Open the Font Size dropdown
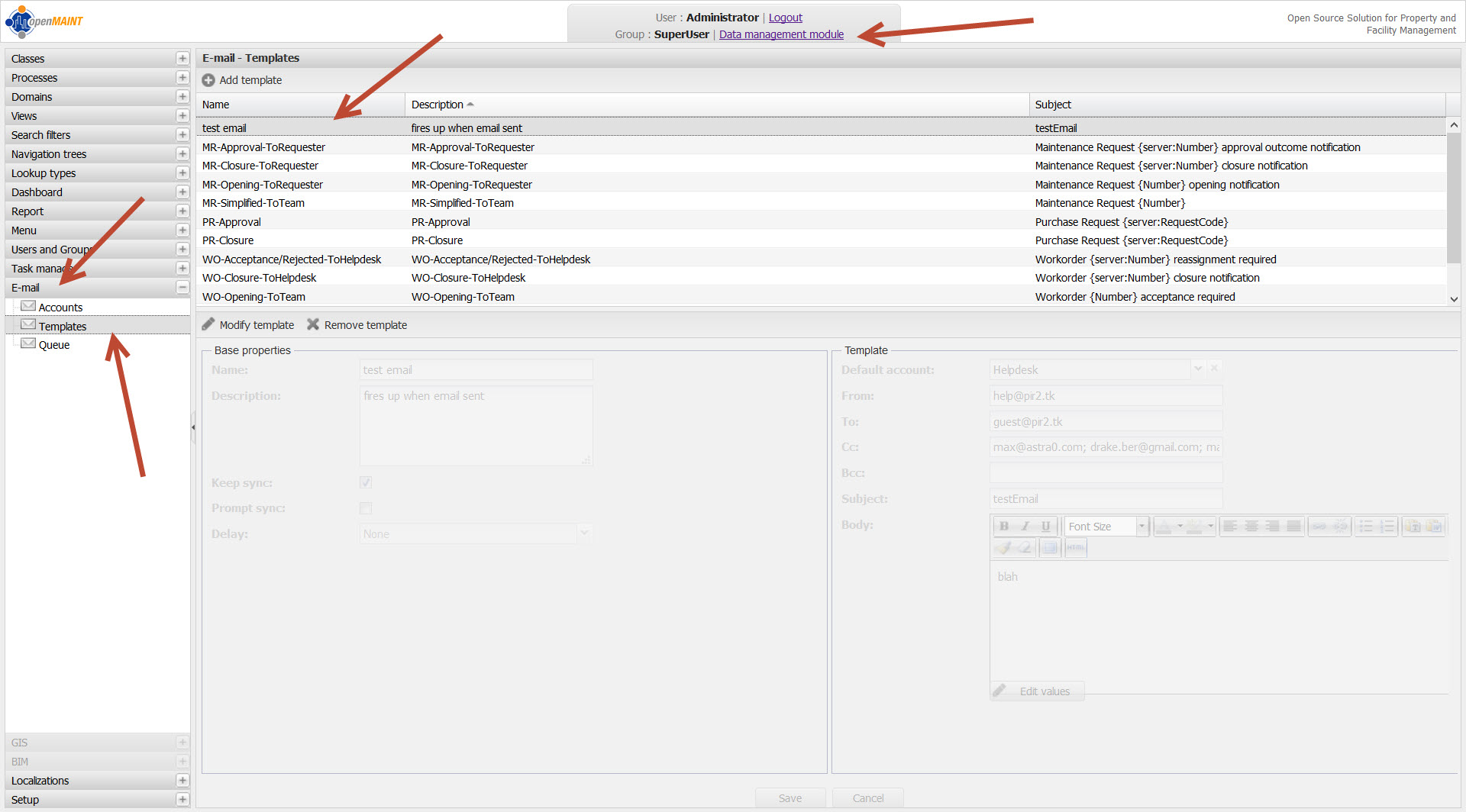The image size is (1466, 812). tap(1141, 527)
